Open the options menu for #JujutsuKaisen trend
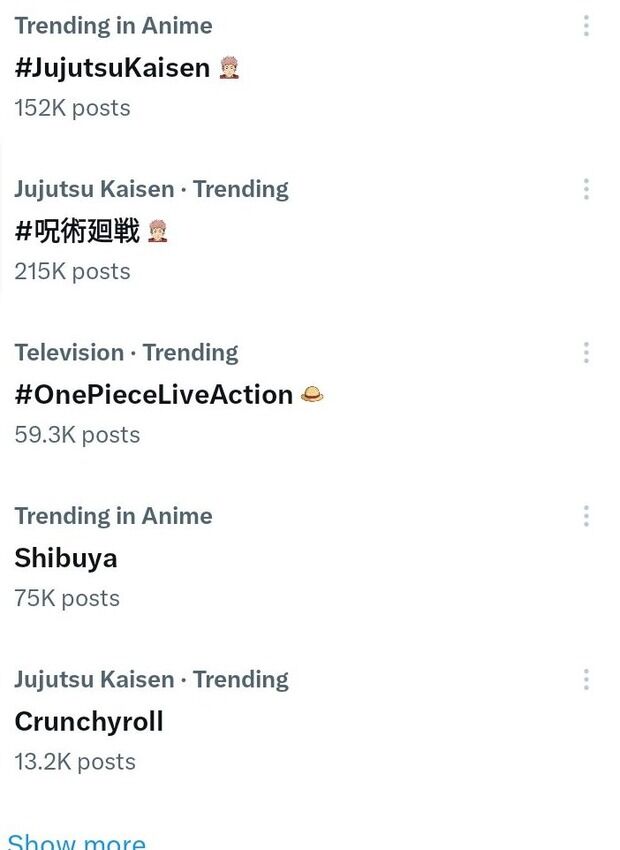Viewport: 620px width, 850px height. [x=586, y=26]
